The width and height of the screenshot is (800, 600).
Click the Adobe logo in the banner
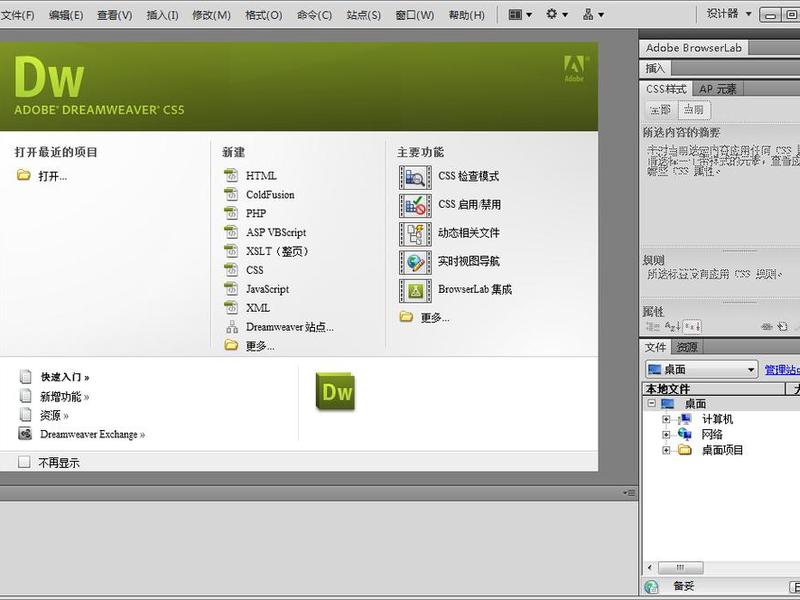click(574, 68)
